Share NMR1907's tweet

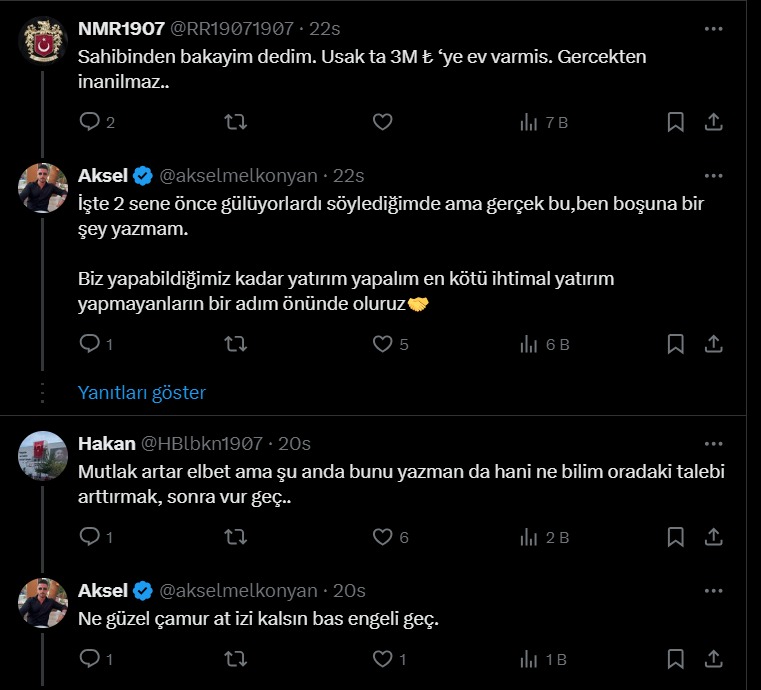pos(714,122)
